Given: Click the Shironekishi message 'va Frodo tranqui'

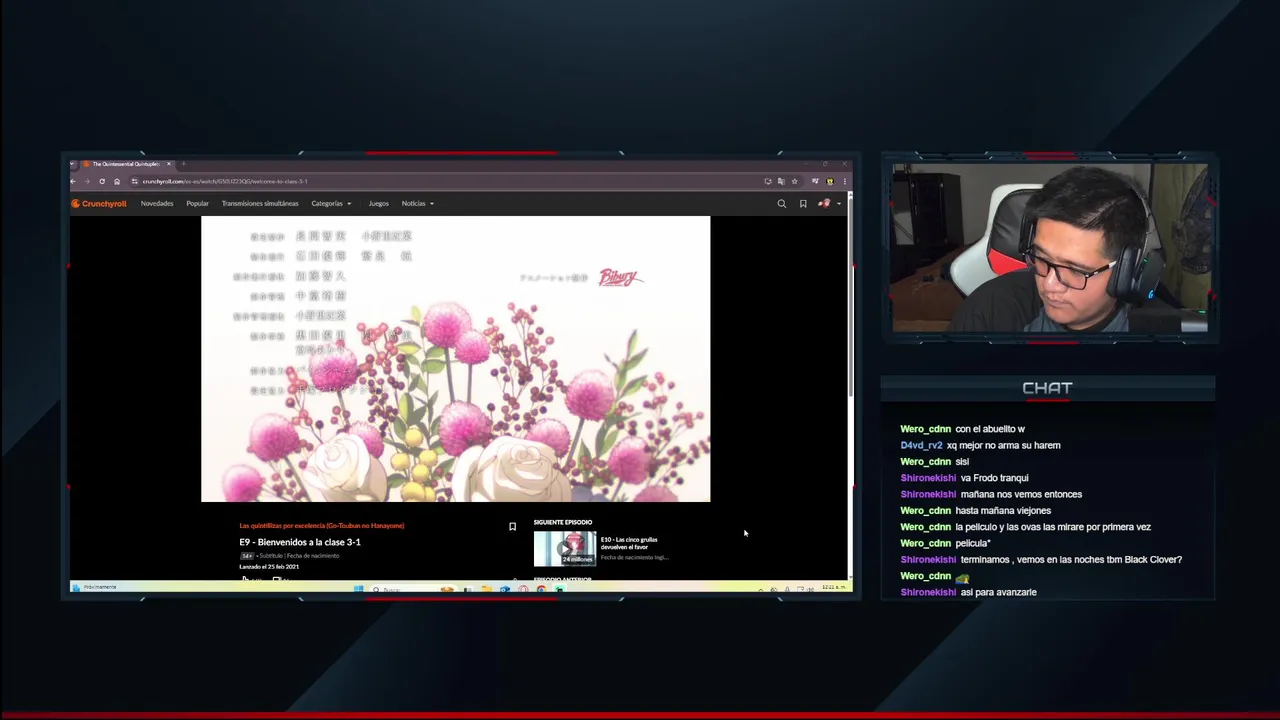Looking at the screenshot, I should point(994,478).
